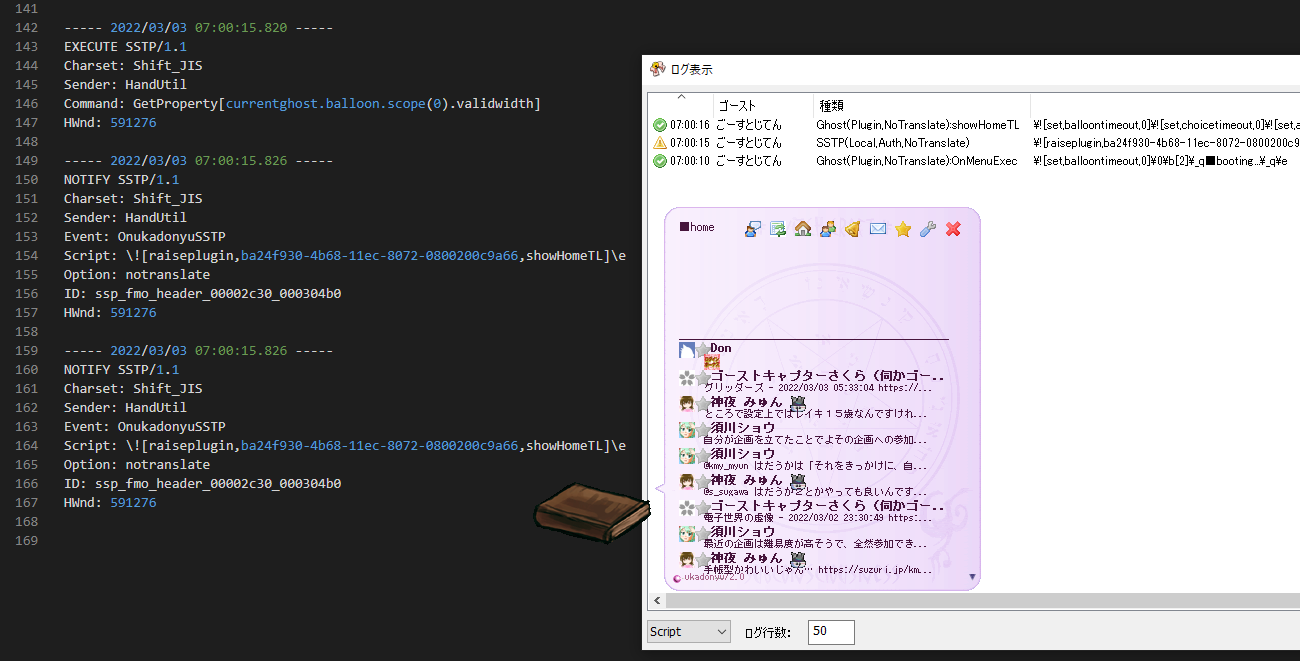Show favorites with gold star icon

[x=903, y=229]
